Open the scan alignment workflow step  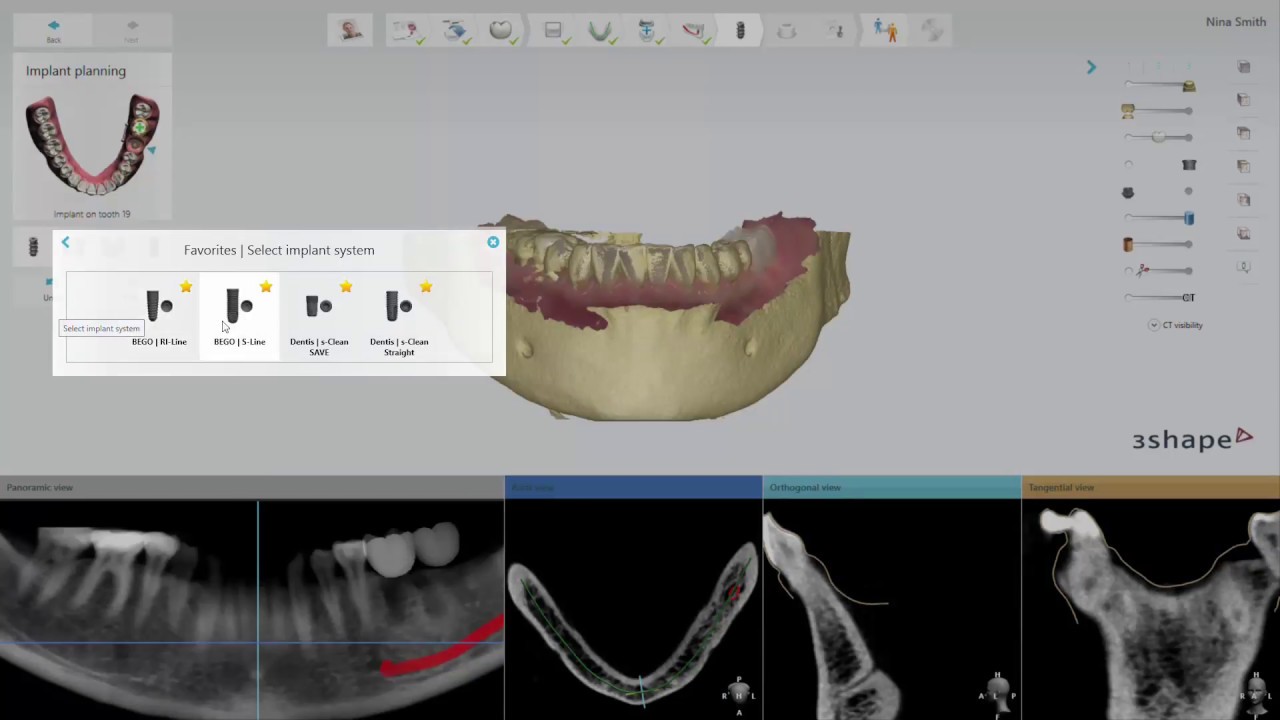click(647, 31)
